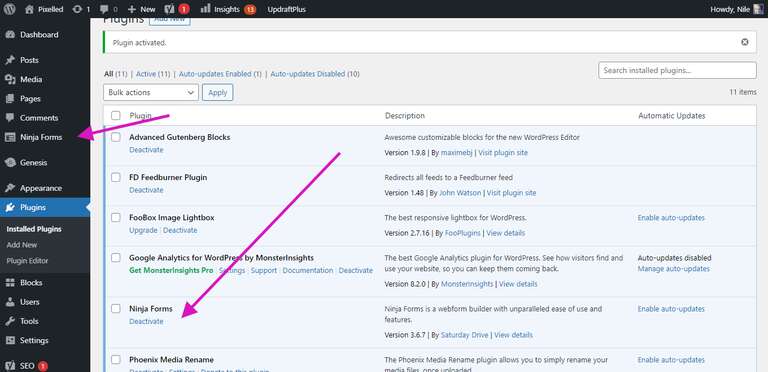Open MonsterInsights Documentation link
768x372 pixels.
click(308, 270)
